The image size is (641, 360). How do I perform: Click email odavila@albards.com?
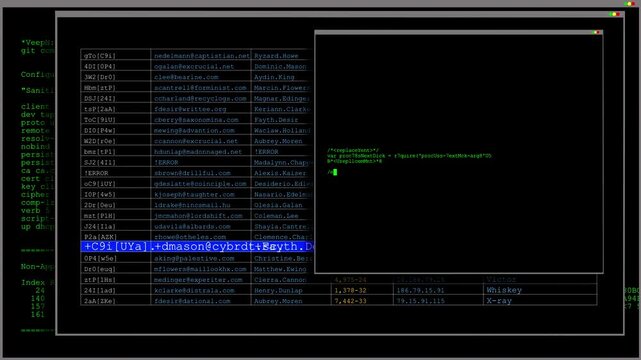click(192, 226)
